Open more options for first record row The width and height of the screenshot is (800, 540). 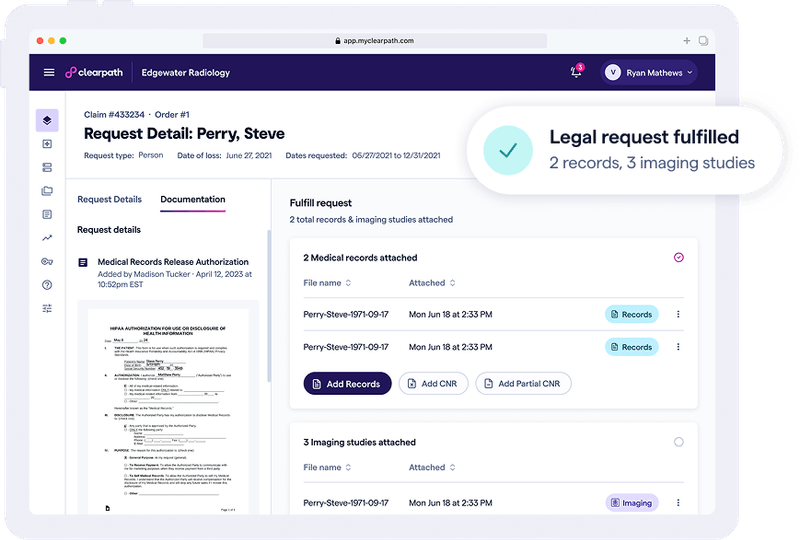(x=678, y=314)
